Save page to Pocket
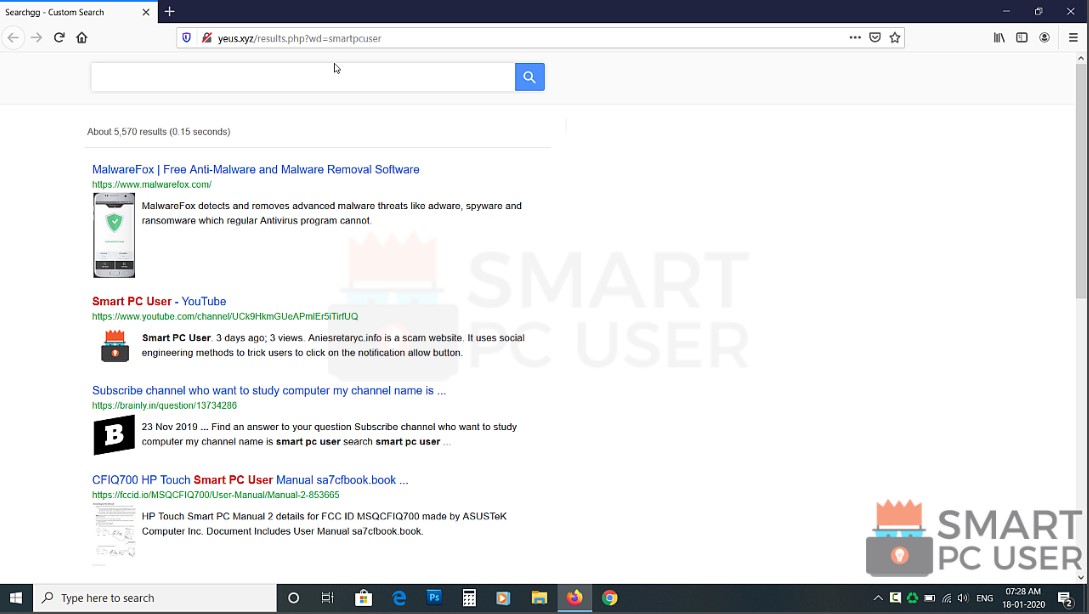Image resolution: width=1089 pixels, height=614 pixels. (875, 37)
